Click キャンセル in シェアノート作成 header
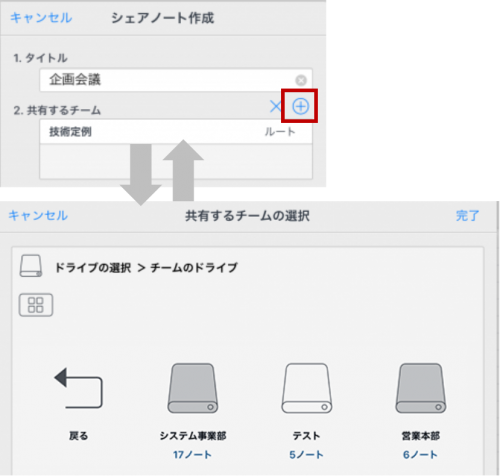The width and height of the screenshot is (500, 476). [41, 18]
